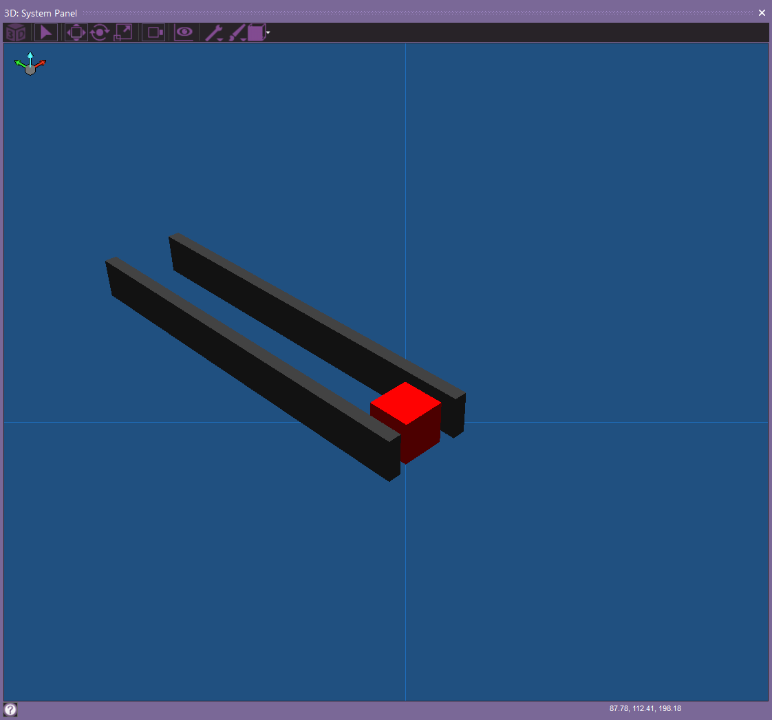
Task: Click the zoom scale tool icon
Action: pyautogui.click(x=123, y=33)
